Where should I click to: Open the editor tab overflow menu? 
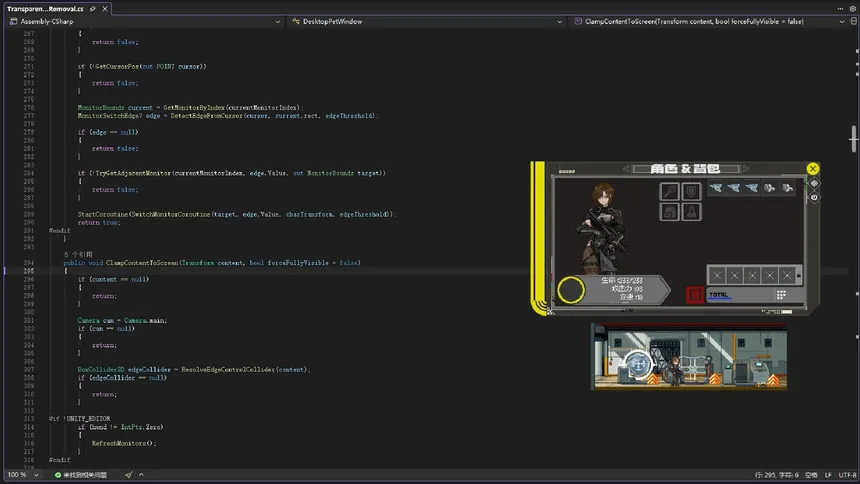[840, 9]
